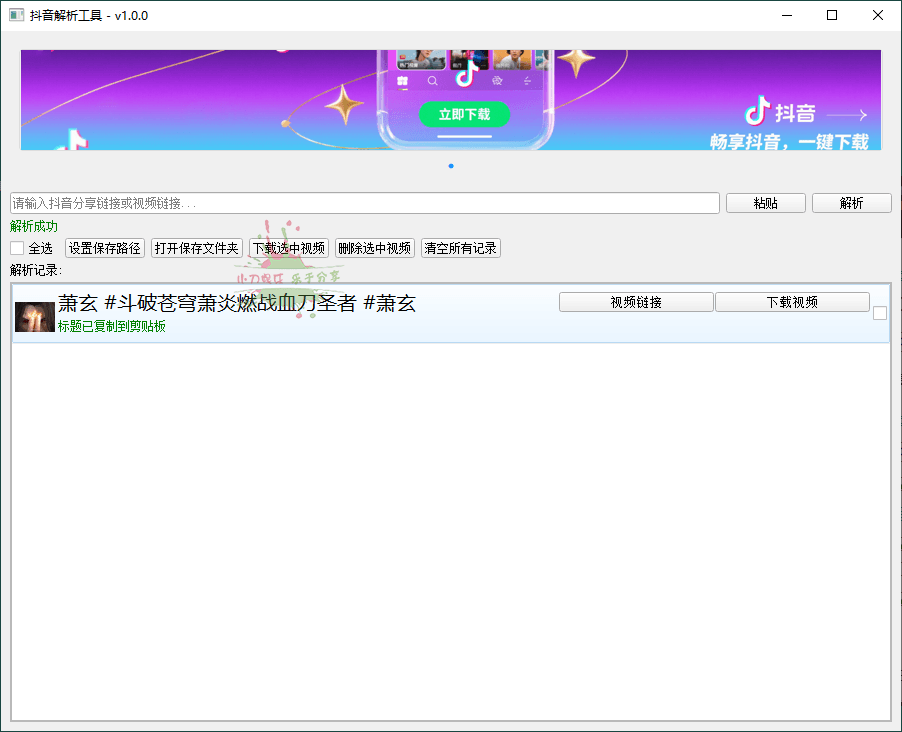Screen dimensions: 902x732
Task: Enable the 全选 checkbox
Action: (x=14, y=248)
